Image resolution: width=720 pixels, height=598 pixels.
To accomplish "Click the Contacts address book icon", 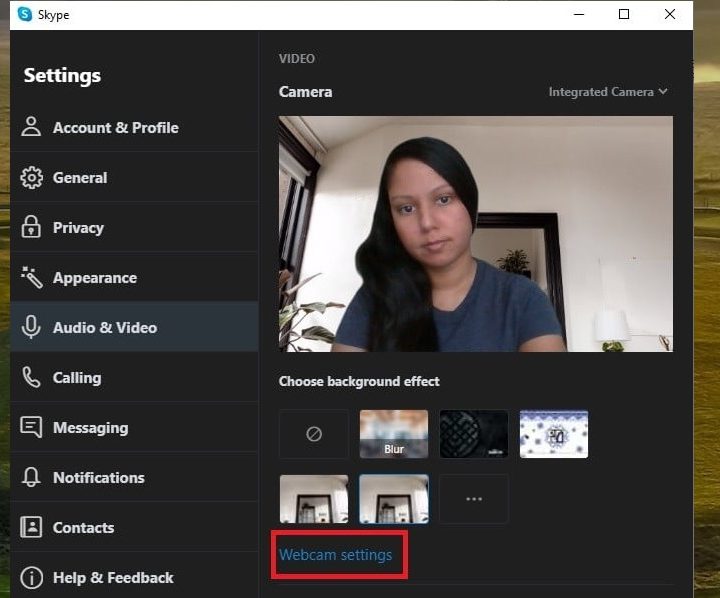I will [x=31, y=527].
